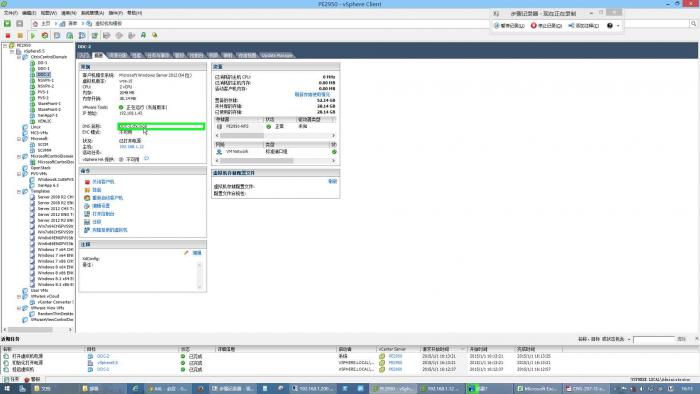Screen dimensions: 700x394
Task: Click the Steps Recorder help icon
Action: point(610,26)
